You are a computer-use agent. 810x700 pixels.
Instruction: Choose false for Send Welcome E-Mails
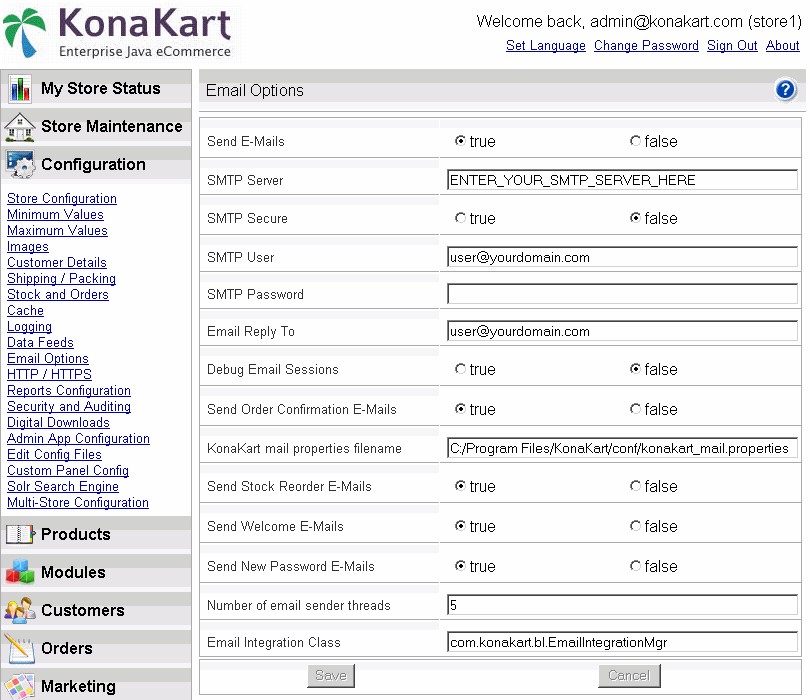635,525
